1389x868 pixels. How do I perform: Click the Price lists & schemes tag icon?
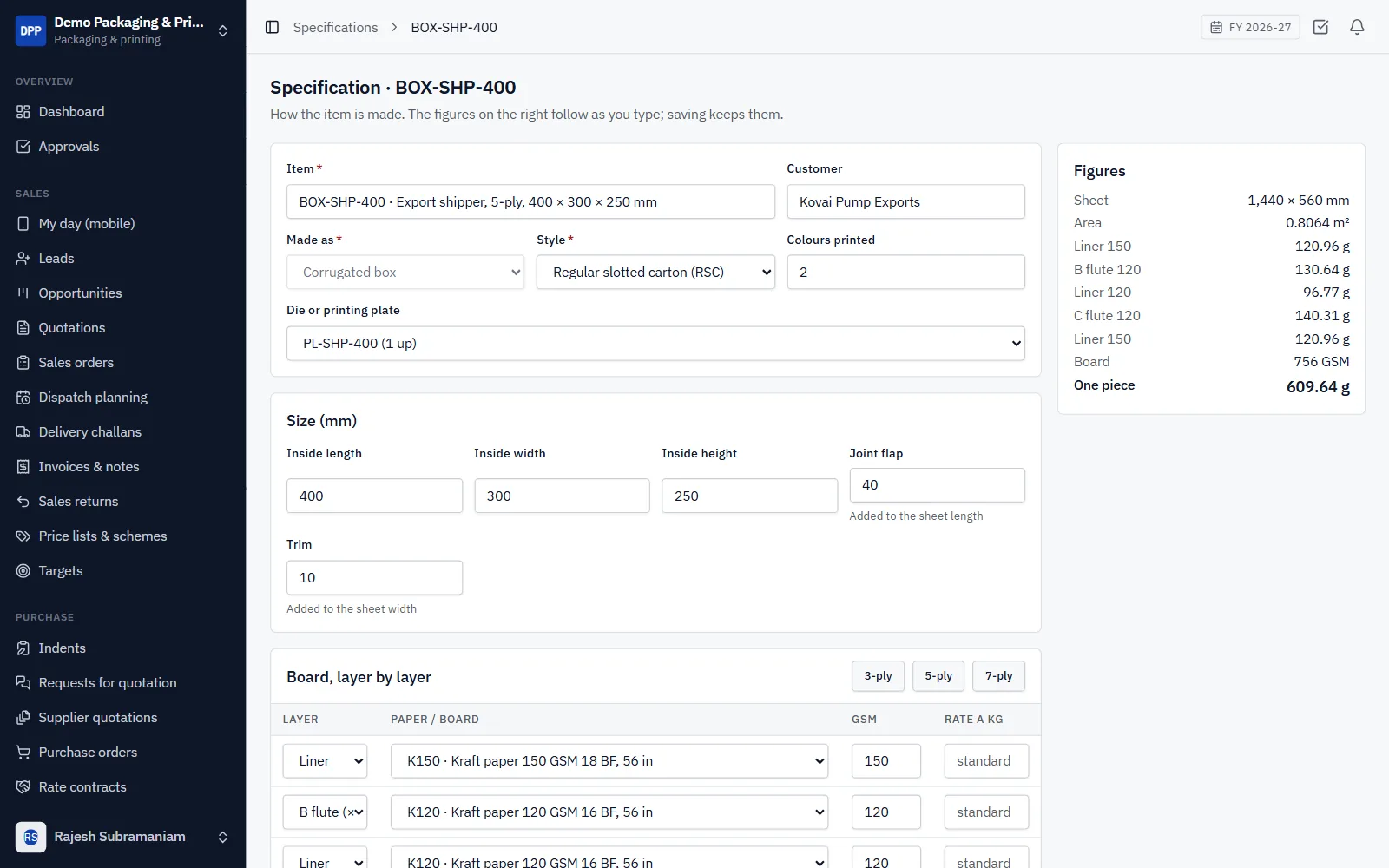(x=23, y=536)
